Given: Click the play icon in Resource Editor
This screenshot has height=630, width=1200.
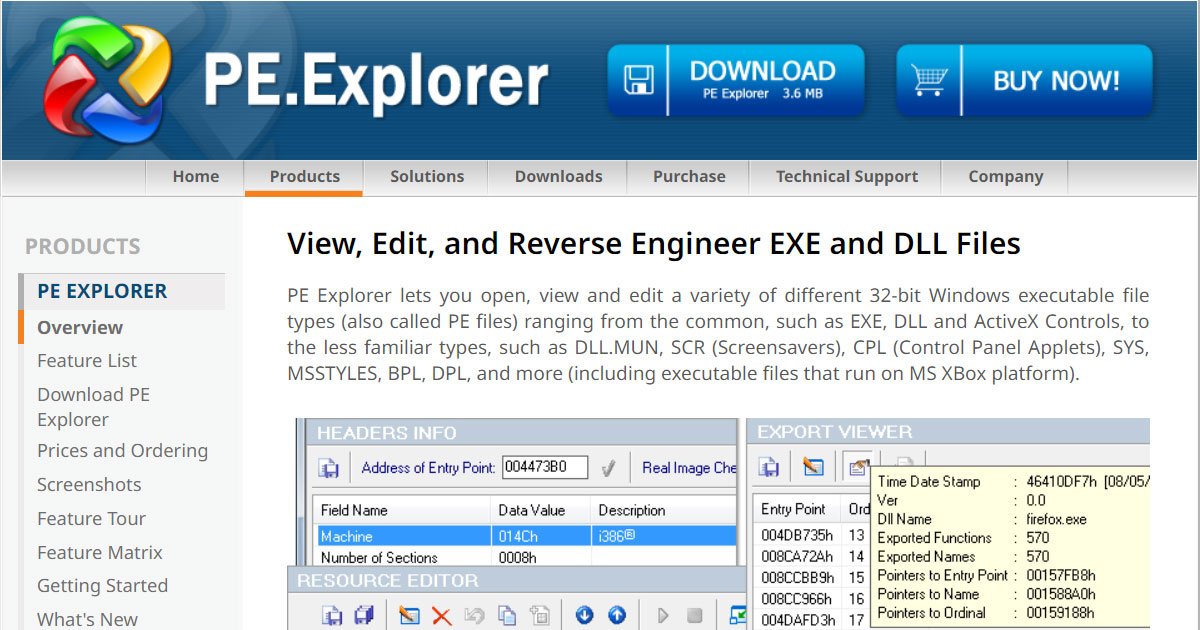Looking at the screenshot, I should click(x=662, y=615).
